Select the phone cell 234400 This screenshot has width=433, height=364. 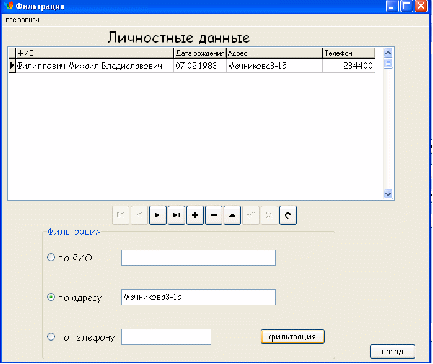pos(349,66)
